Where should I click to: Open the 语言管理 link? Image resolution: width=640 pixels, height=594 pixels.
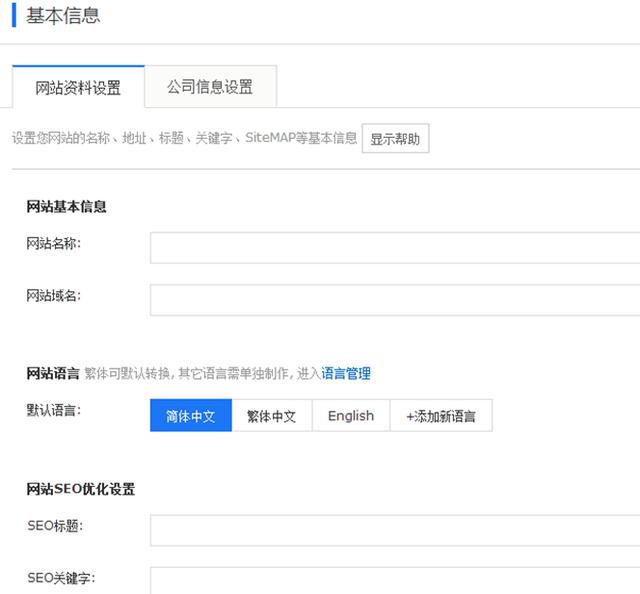click(346, 373)
